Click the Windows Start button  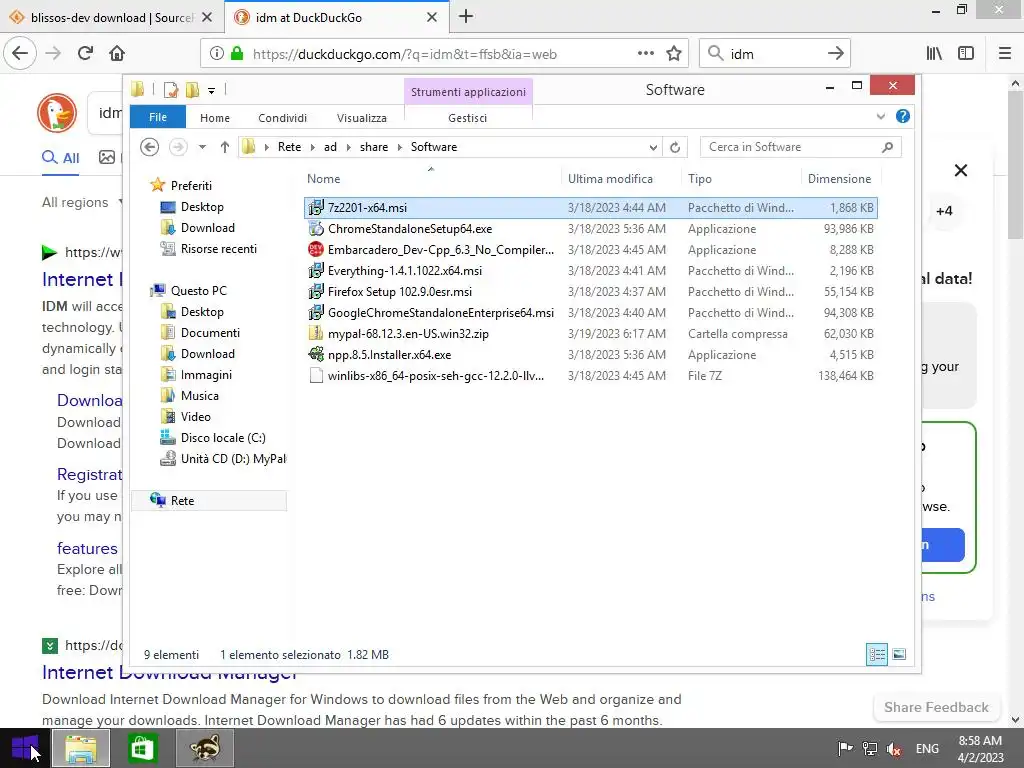click(x=25, y=748)
